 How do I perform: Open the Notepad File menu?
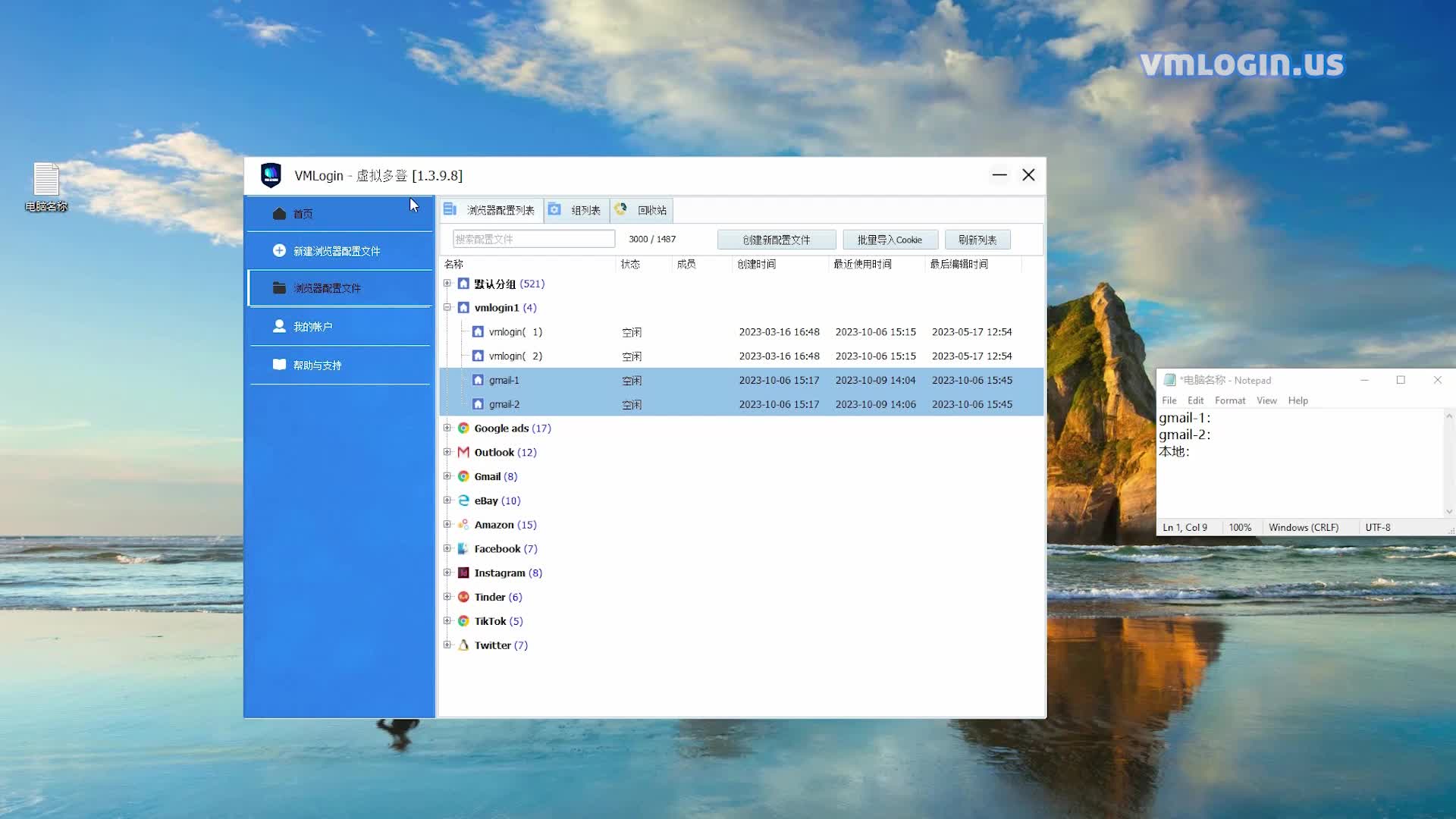1169,400
